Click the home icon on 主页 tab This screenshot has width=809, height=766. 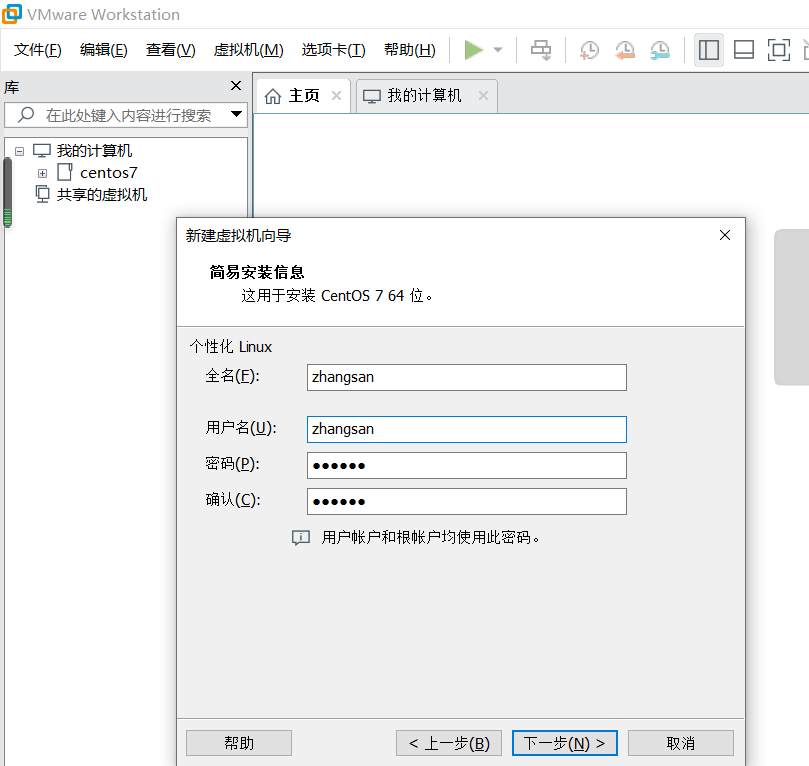(x=273, y=96)
